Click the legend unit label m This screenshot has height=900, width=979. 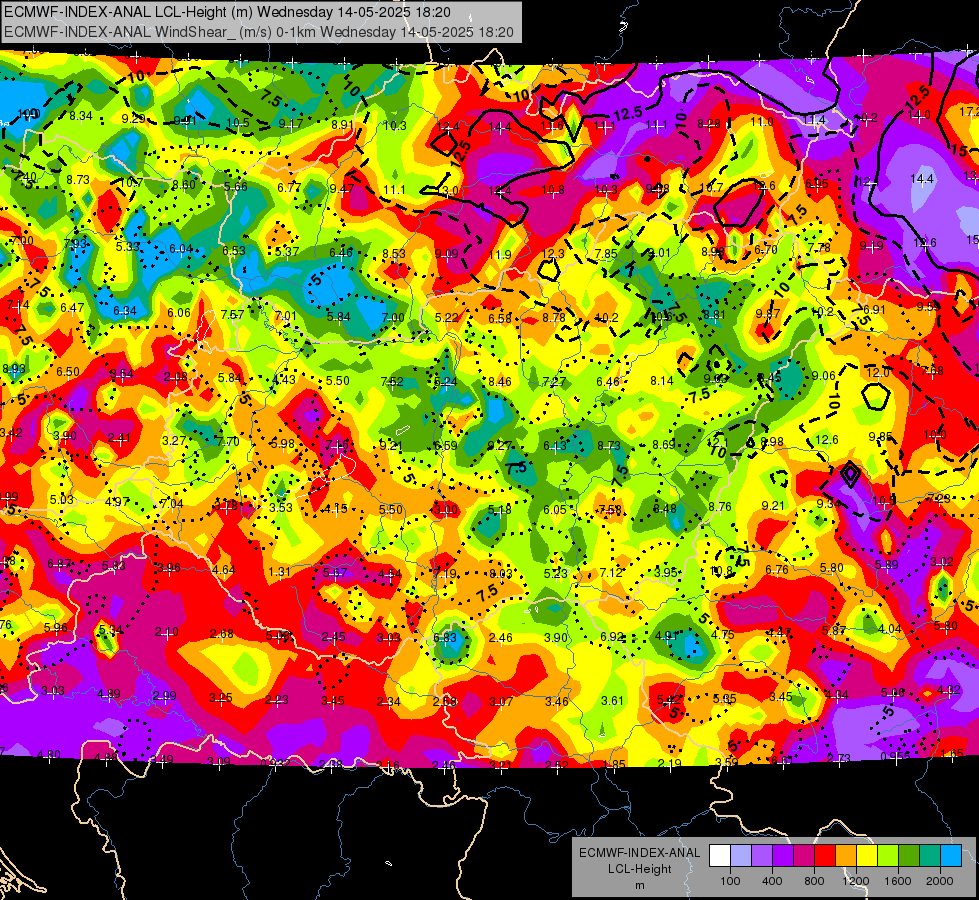(x=639, y=885)
